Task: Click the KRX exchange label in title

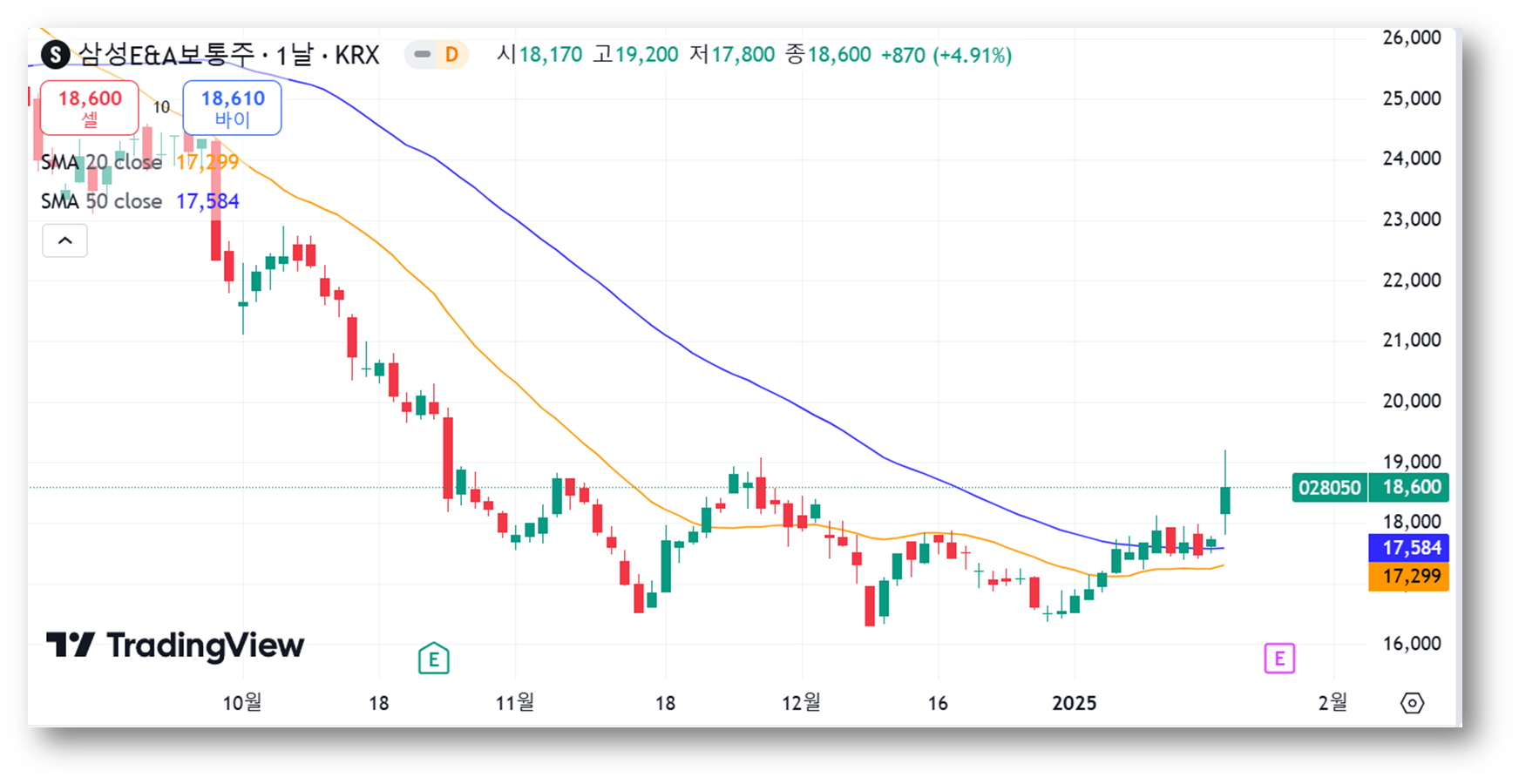Action: tap(357, 56)
